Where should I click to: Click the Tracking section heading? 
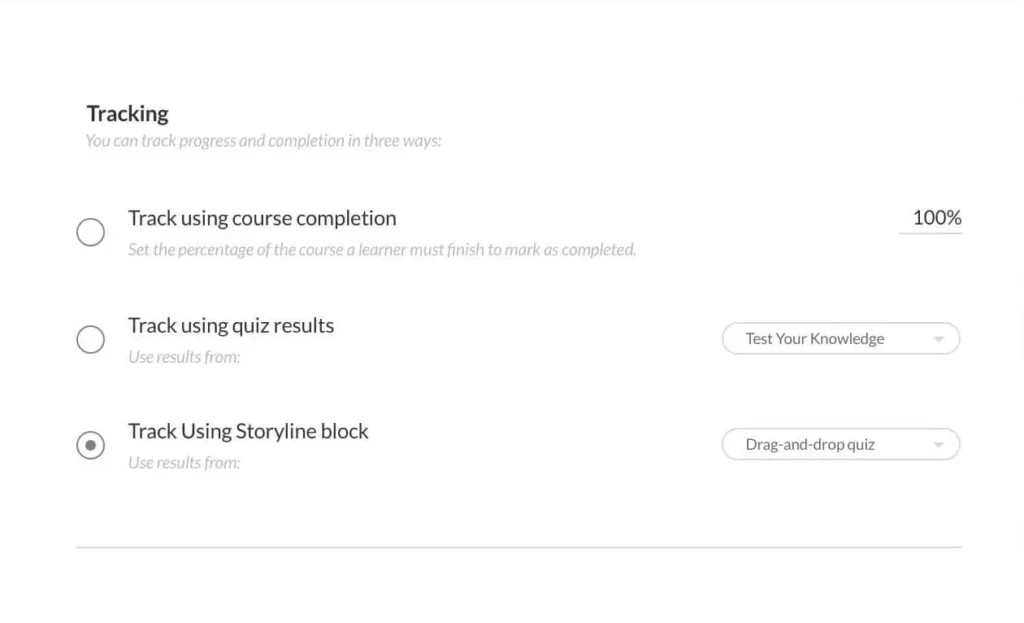point(127,113)
